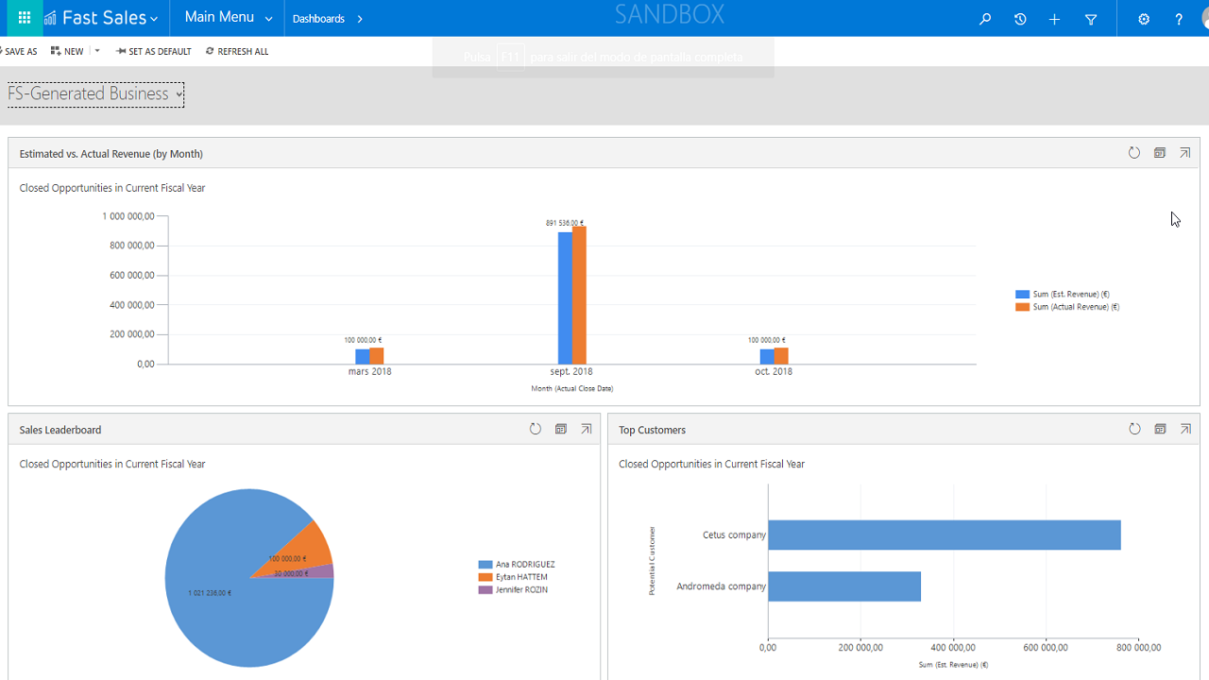1209x680 pixels.
Task: Click the Top Customers title
Action: [652, 430]
